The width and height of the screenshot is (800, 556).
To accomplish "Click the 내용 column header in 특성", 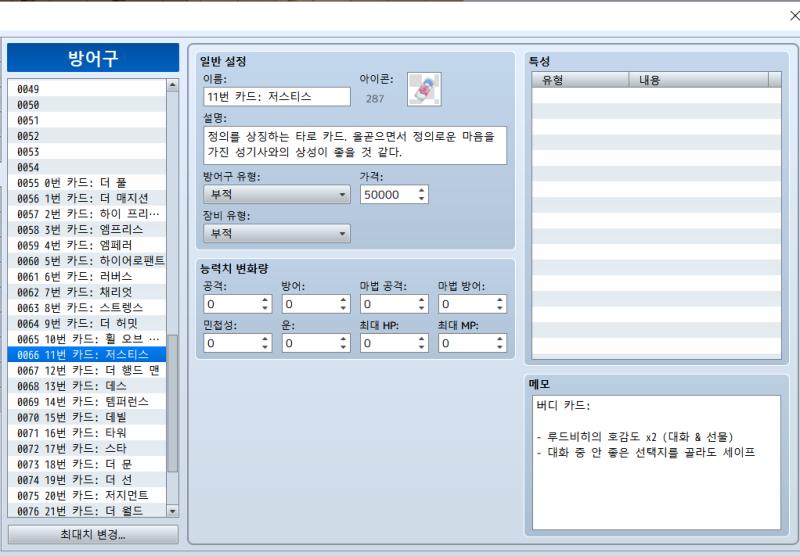I will click(x=698, y=80).
